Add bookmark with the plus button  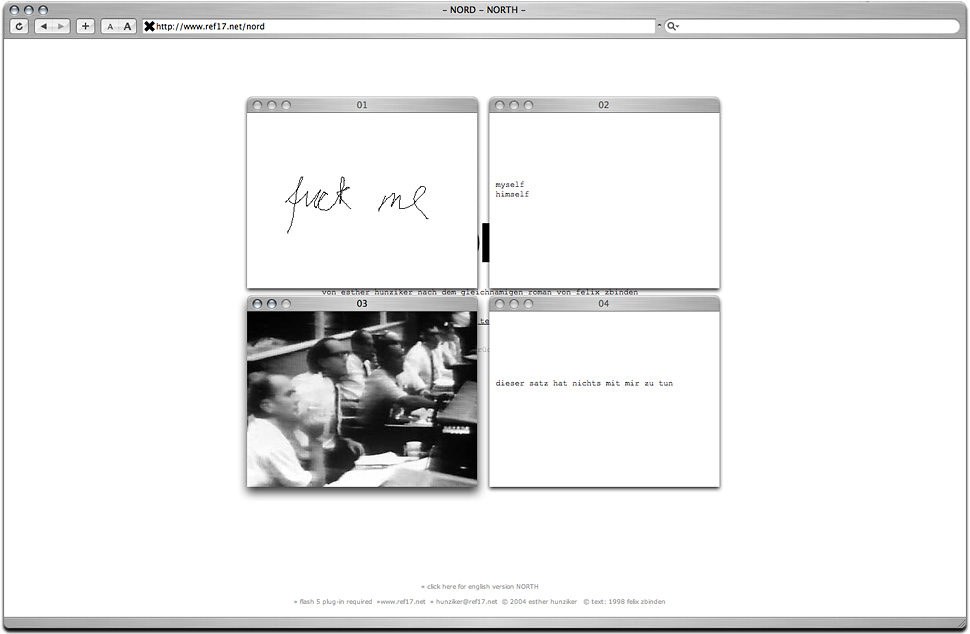click(x=85, y=26)
